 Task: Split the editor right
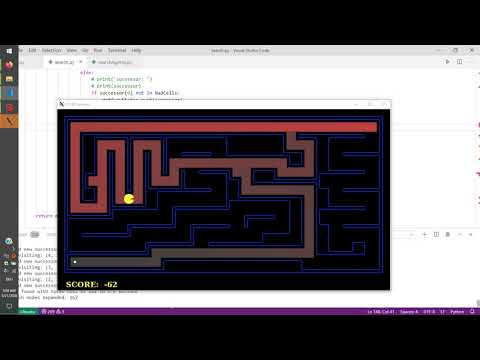pyautogui.click(x=459, y=62)
